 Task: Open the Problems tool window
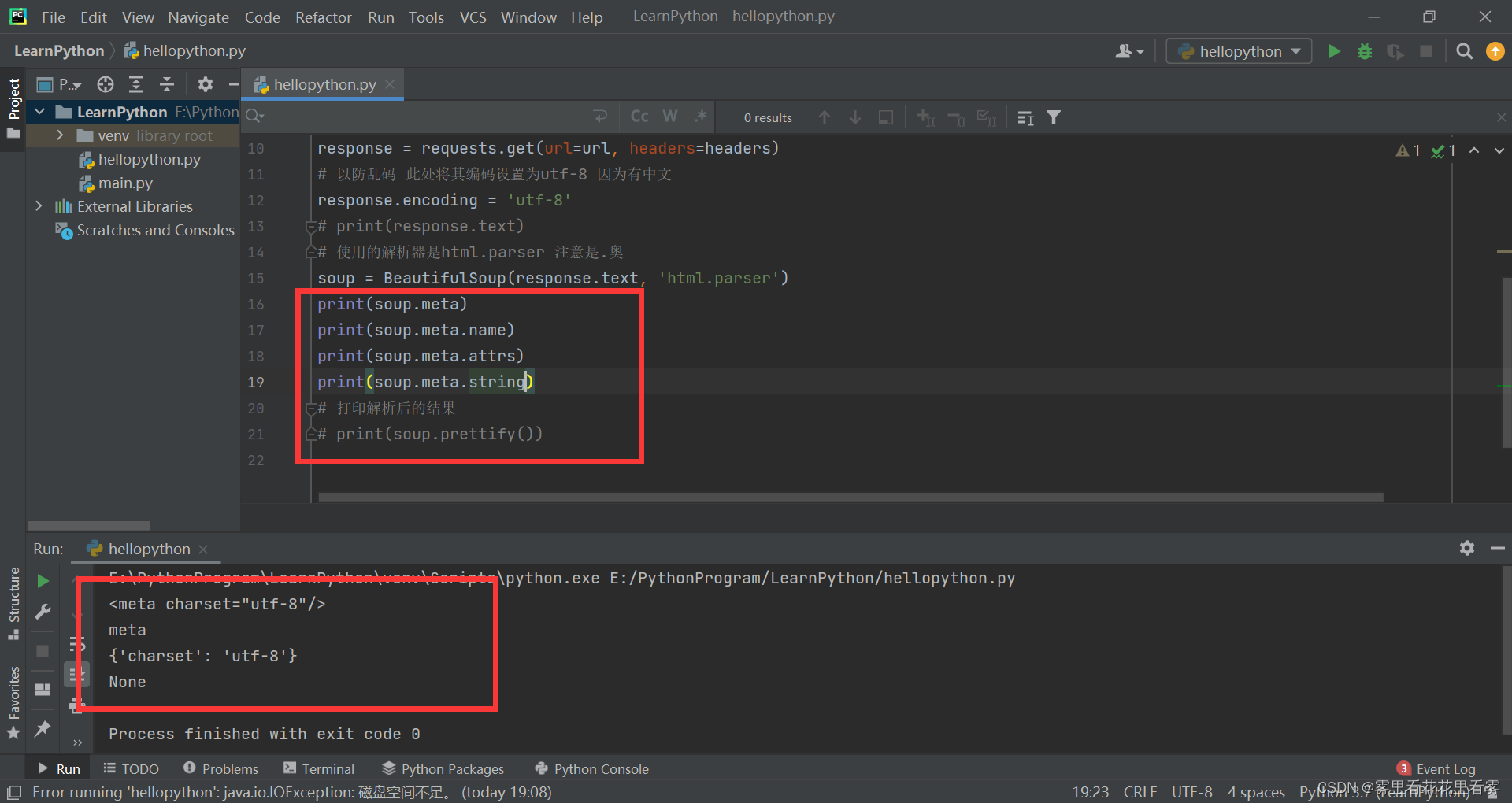click(220, 768)
